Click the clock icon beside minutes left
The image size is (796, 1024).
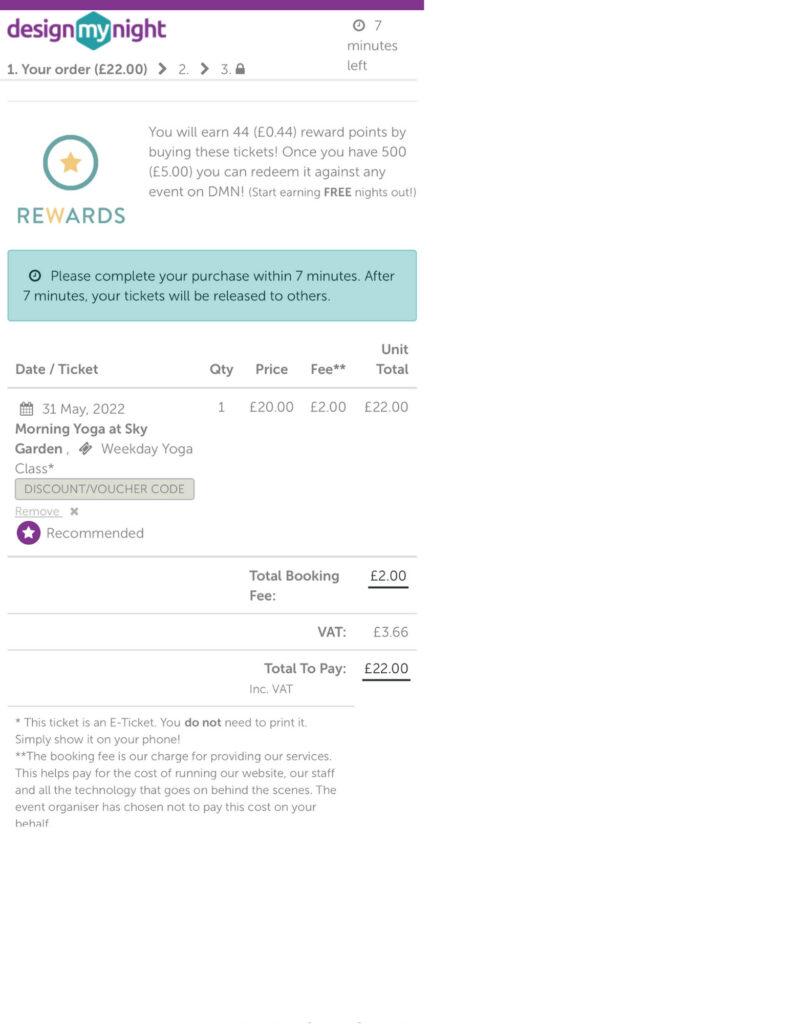(x=359, y=26)
